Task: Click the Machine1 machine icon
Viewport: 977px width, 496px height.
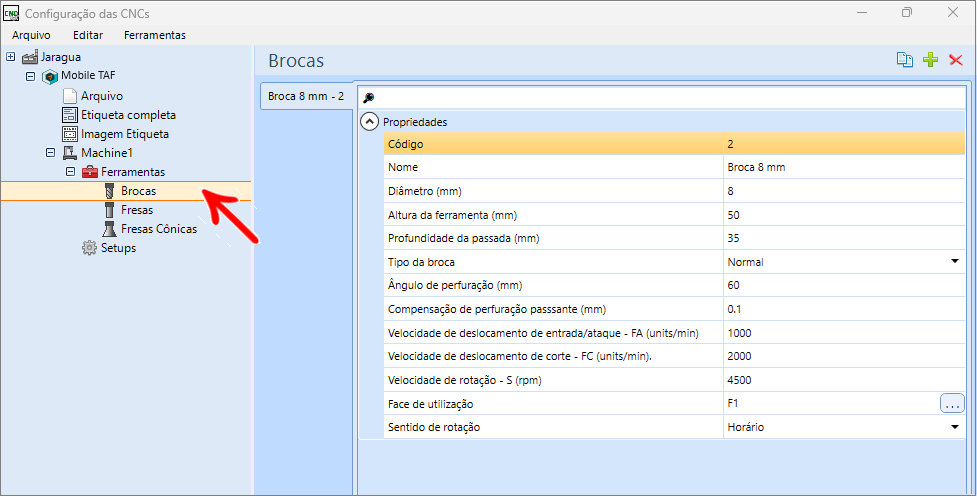Action: pyautogui.click(x=70, y=153)
